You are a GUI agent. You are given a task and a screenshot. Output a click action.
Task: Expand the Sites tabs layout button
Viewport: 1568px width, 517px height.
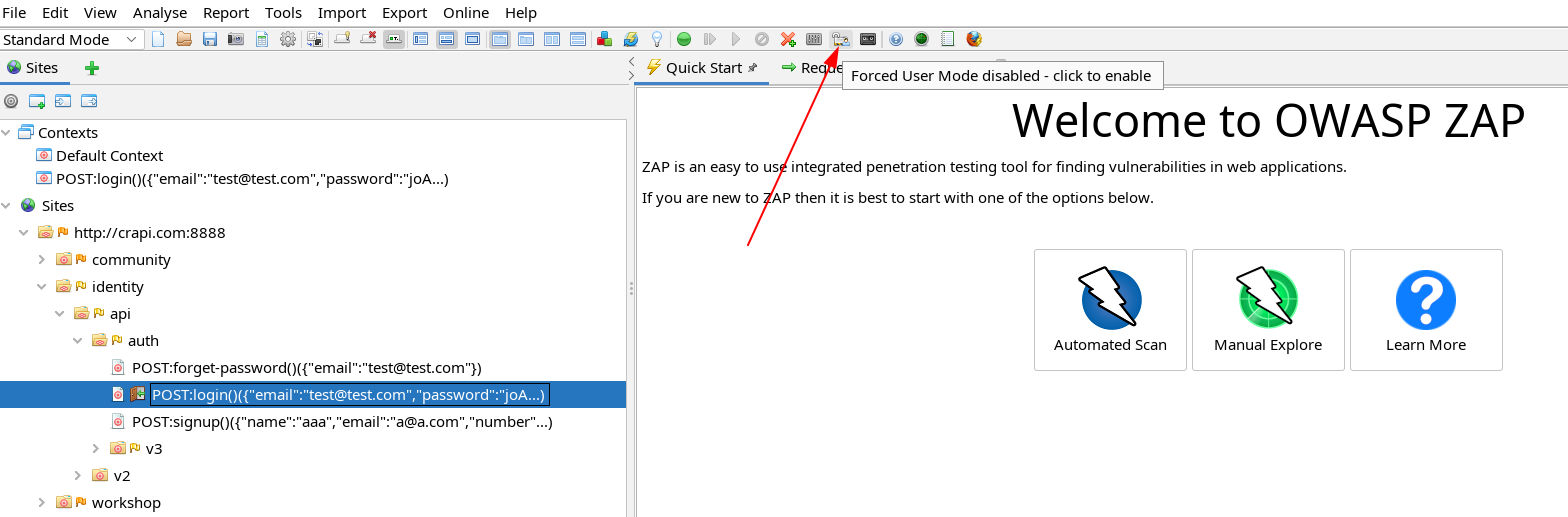tap(420, 39)
